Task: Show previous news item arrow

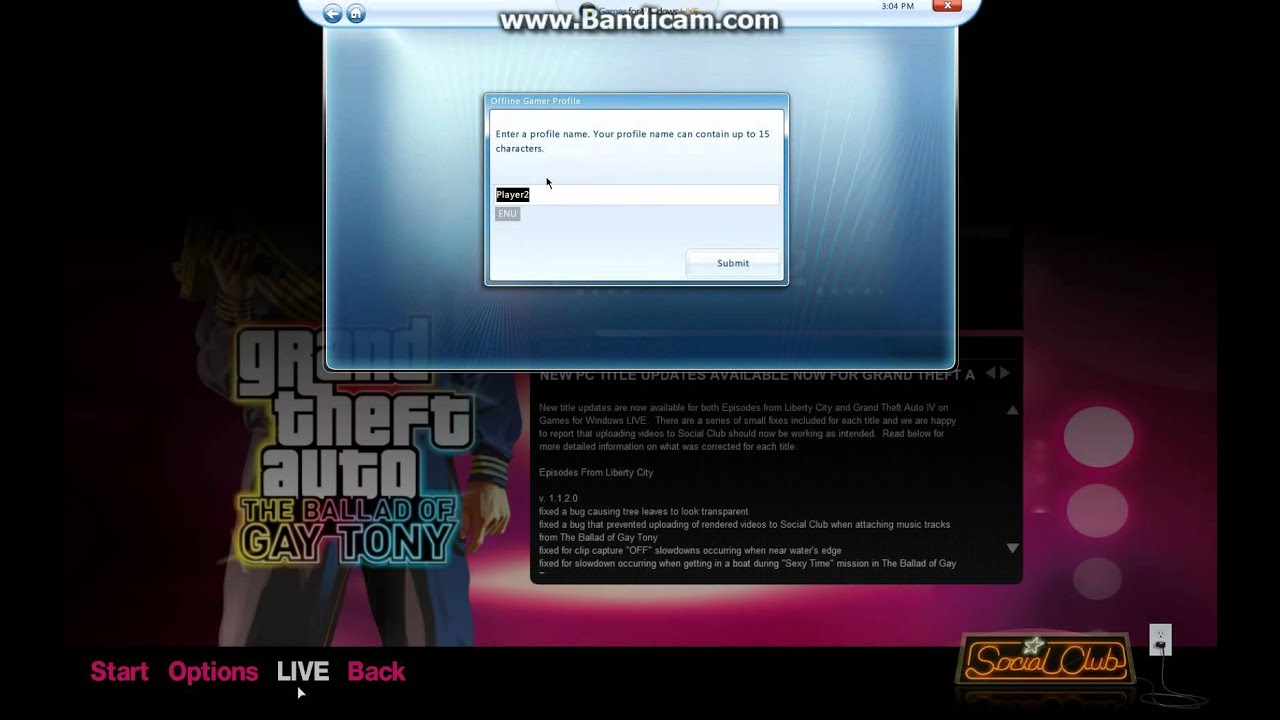Action: [991, 373]
